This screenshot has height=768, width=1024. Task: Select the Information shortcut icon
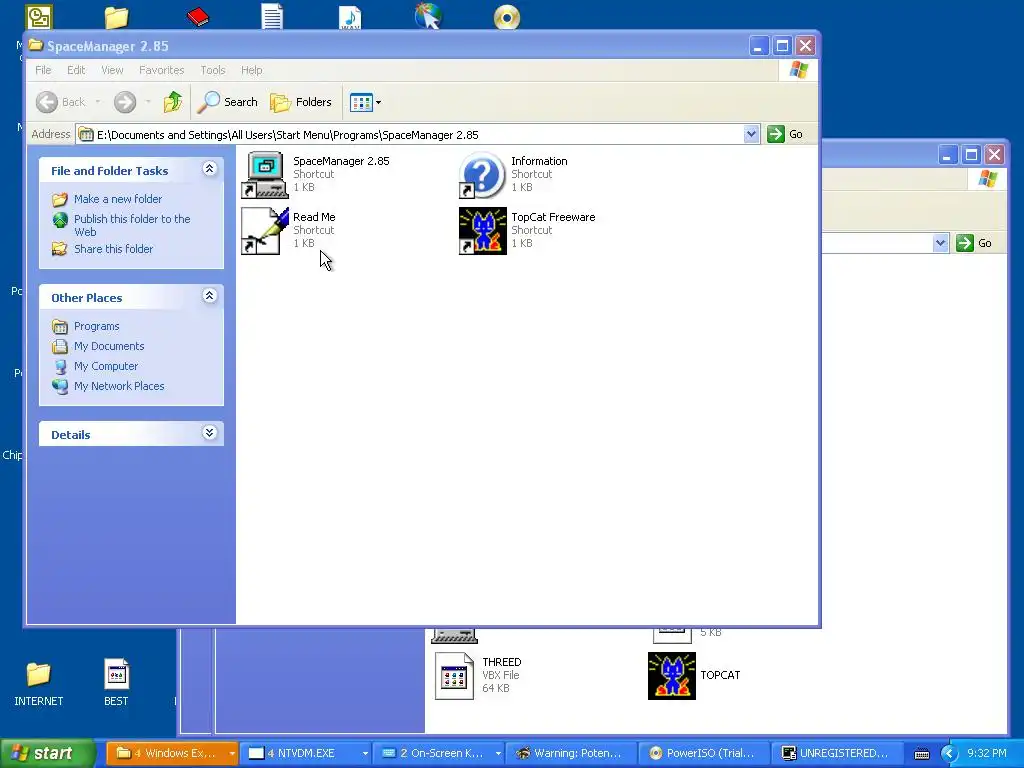click(x=483, y=175)
